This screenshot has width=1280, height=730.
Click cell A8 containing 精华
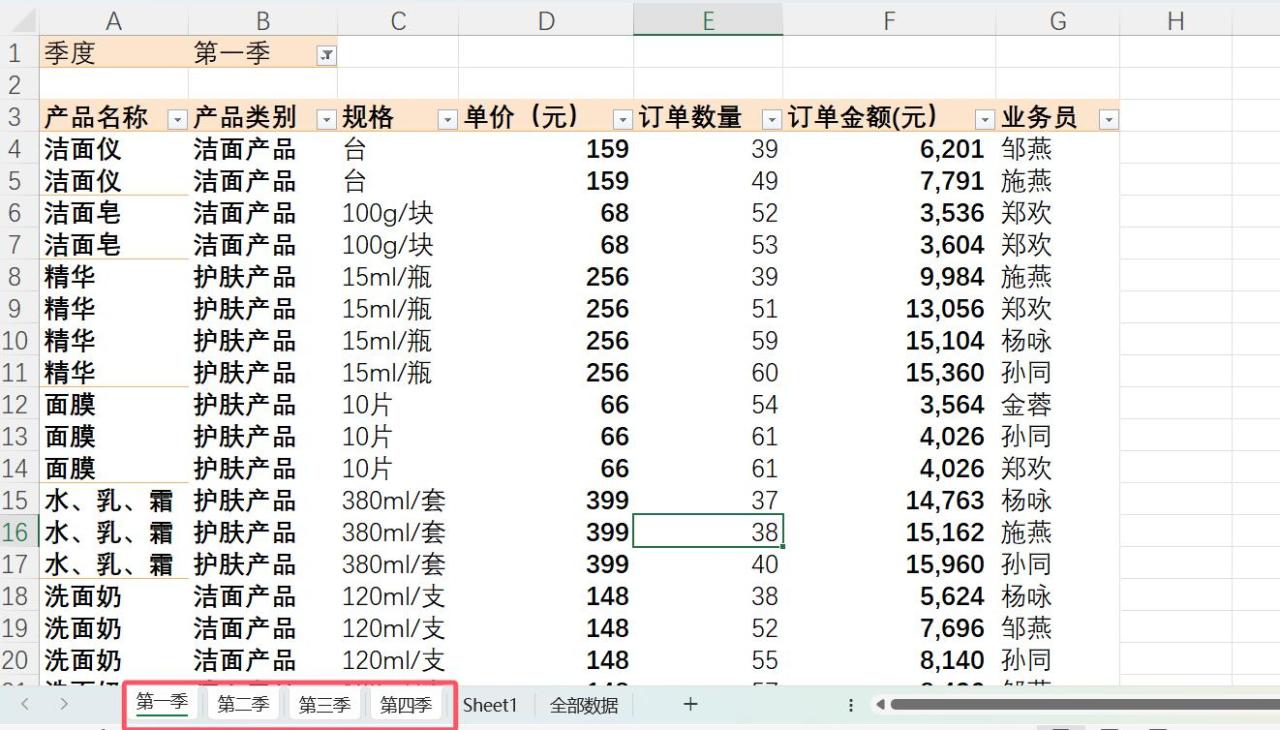click(x=113, y=277)
